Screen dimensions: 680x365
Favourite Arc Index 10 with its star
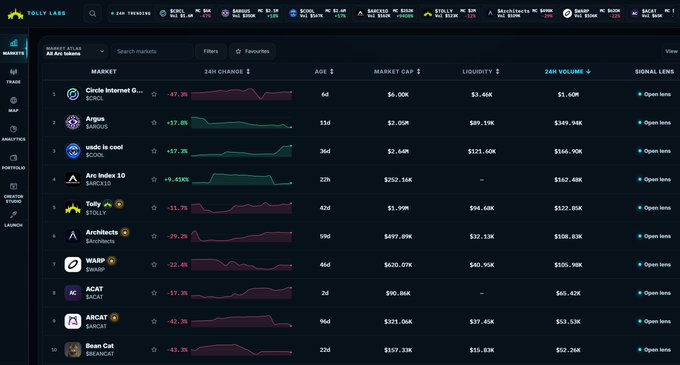154,179
